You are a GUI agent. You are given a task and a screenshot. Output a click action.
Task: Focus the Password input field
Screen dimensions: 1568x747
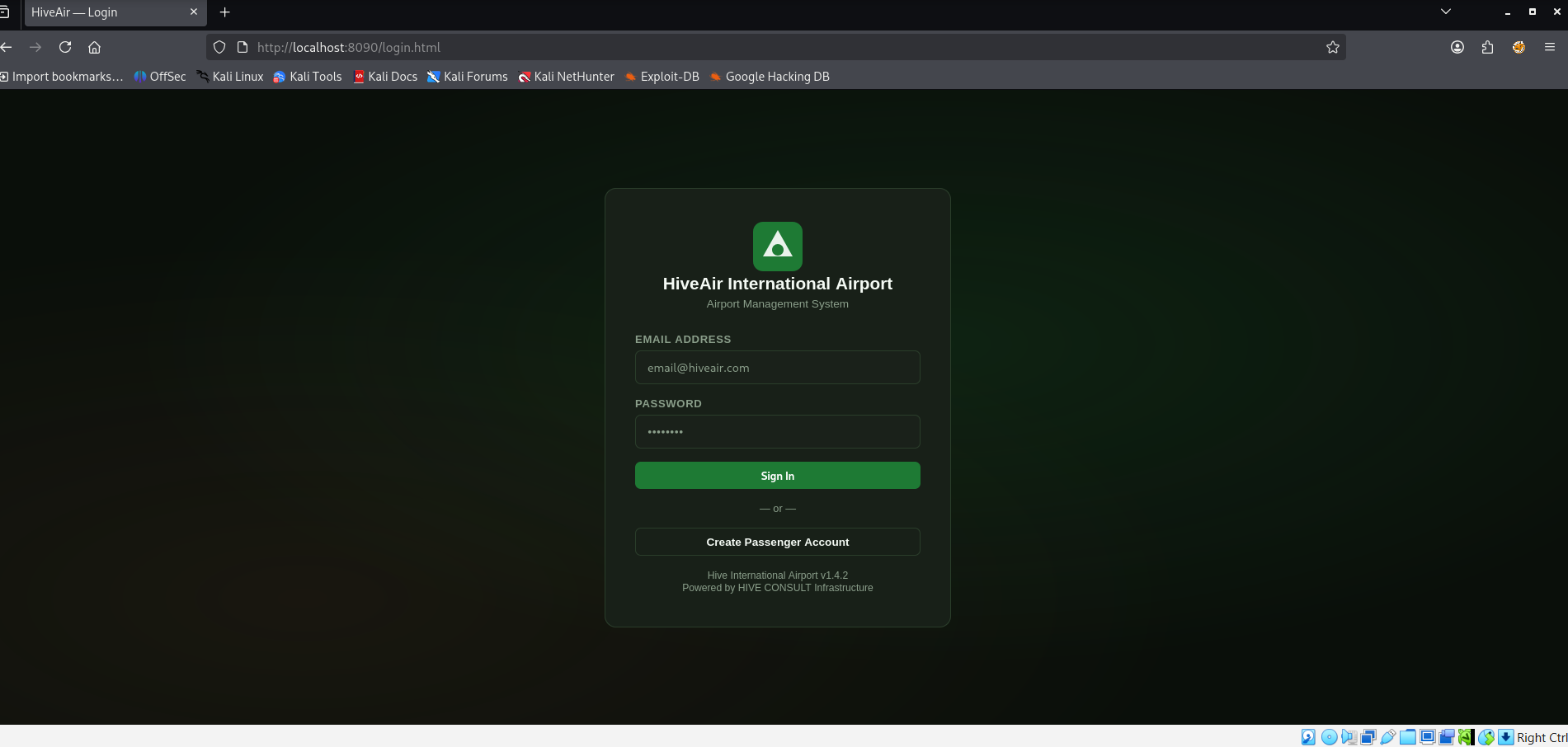(x=777, y=432)
